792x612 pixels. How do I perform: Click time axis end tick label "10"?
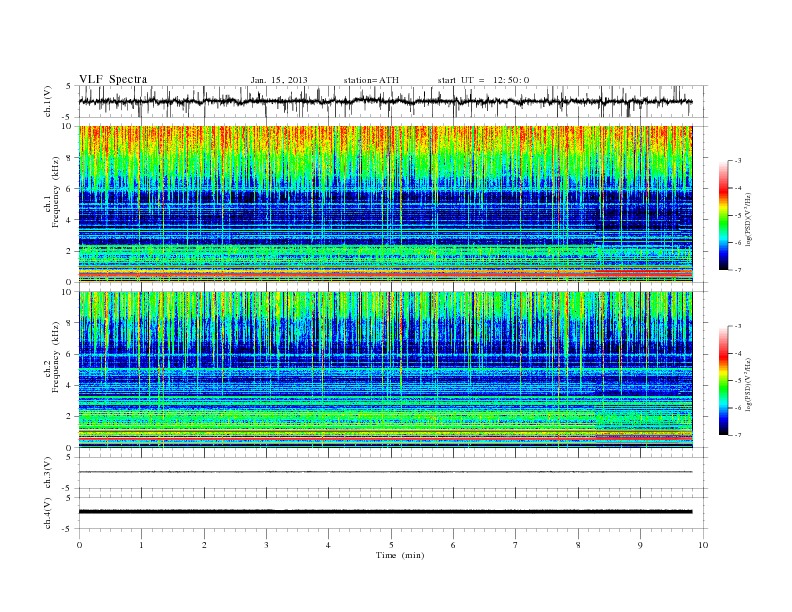(x=703, y=545)
